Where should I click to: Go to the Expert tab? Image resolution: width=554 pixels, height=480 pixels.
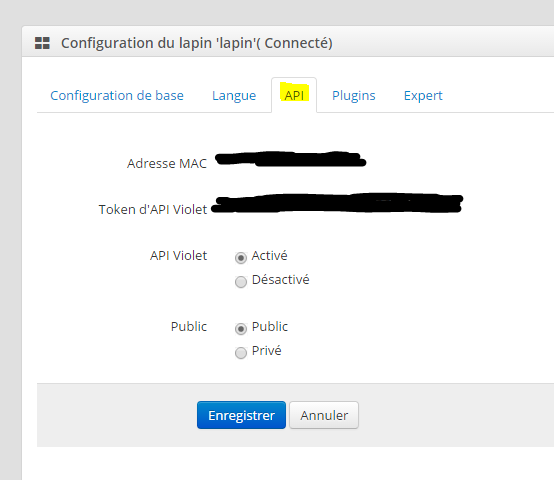pos(423,95)
